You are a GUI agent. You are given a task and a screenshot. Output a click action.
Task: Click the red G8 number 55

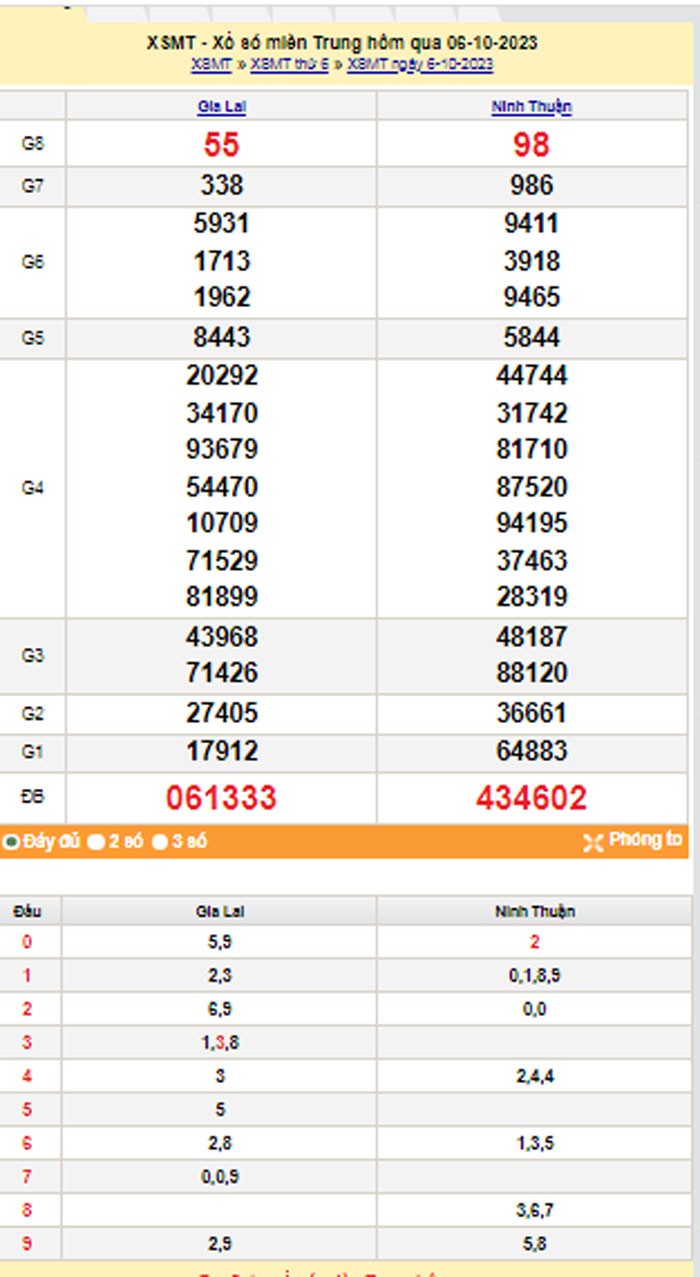tap(221, 145)
